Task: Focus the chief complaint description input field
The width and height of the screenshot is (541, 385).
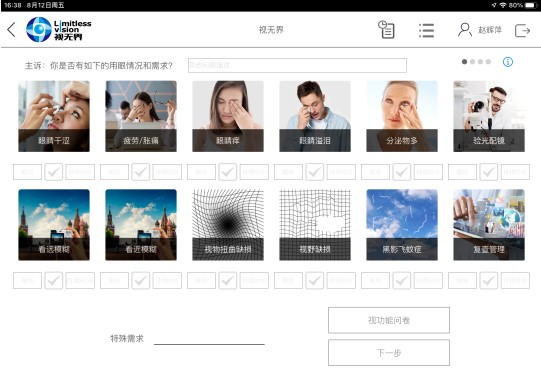Action: click(x=297, y=65)
